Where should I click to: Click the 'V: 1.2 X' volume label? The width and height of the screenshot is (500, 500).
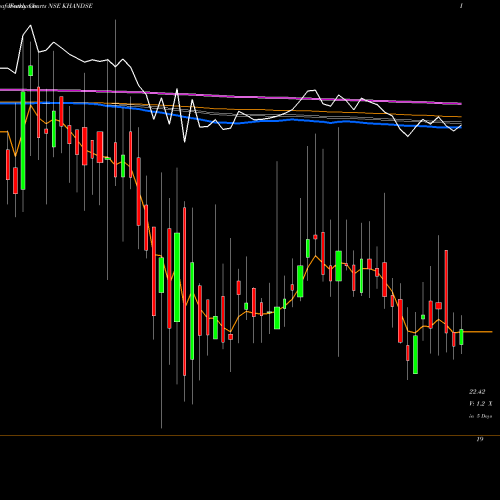pyautogui.click(x=481, y=404)
